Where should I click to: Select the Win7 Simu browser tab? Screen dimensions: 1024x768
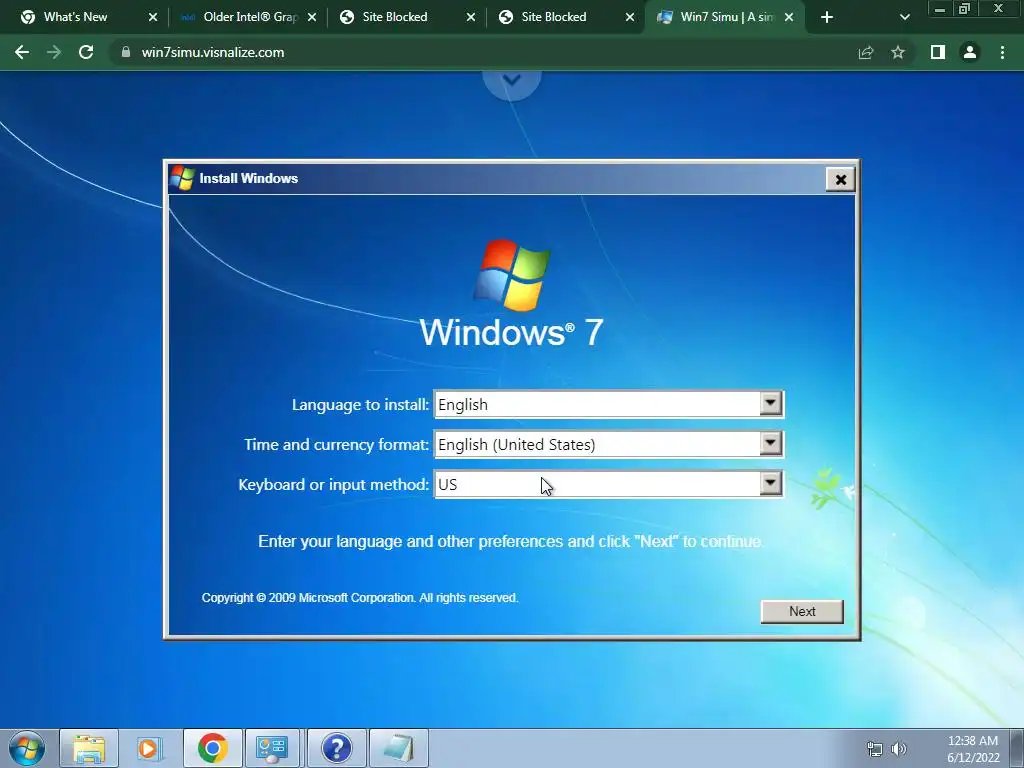(726, 17)
